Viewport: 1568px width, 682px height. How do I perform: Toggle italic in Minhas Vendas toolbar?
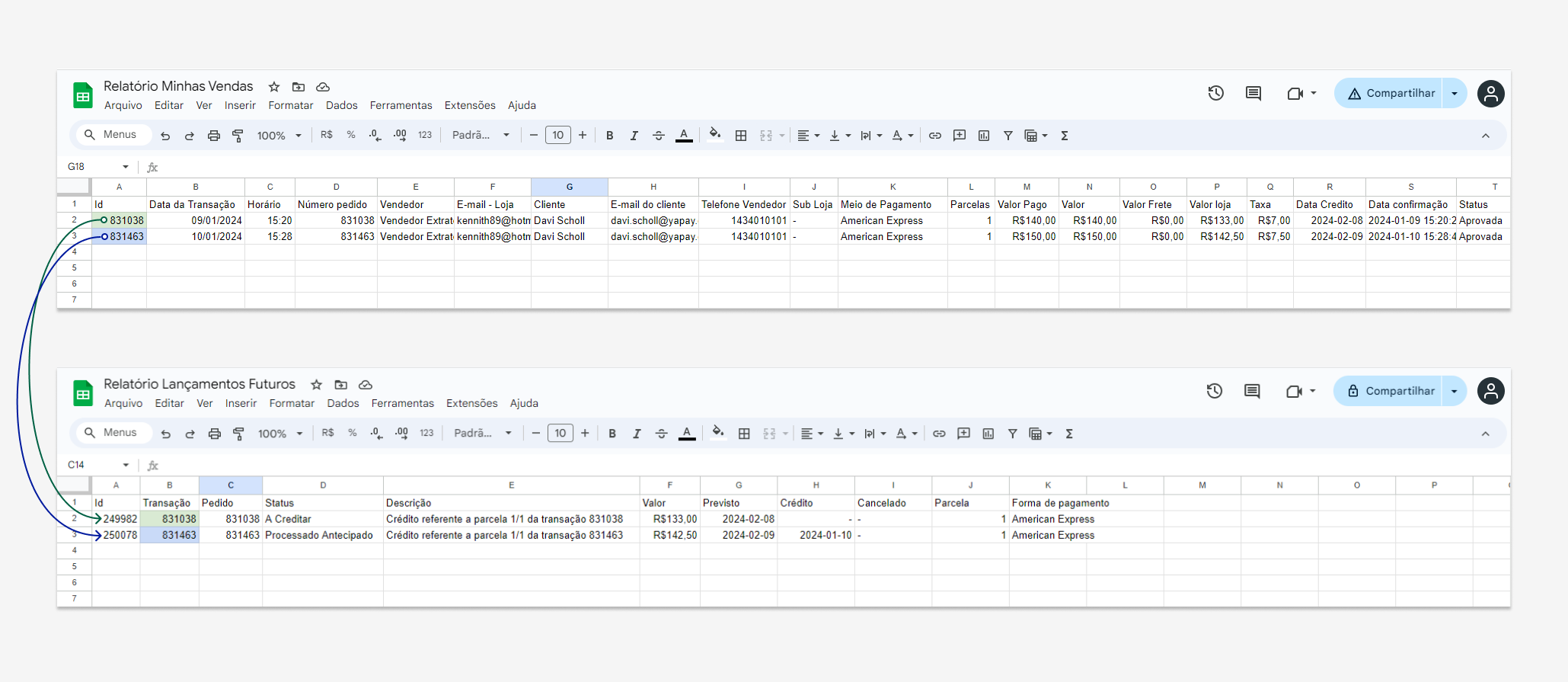(634, 136)
